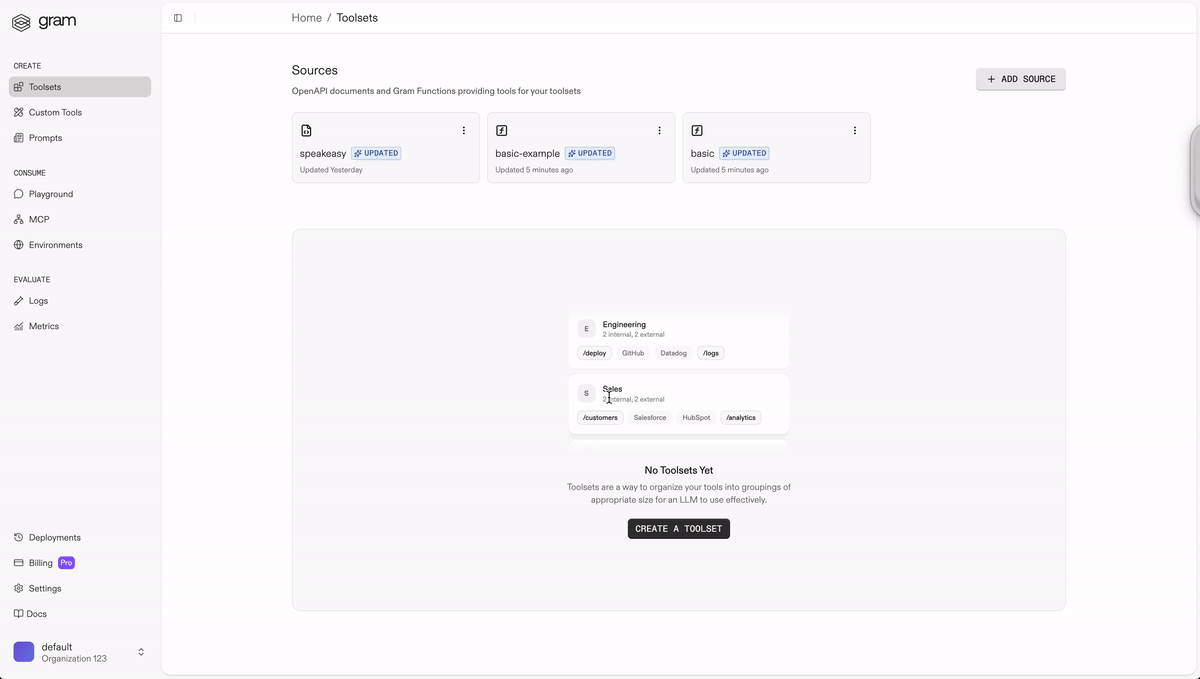Click the purple default organization avatar
Viewport: 1200px width, 679px height.
[24, 652]
